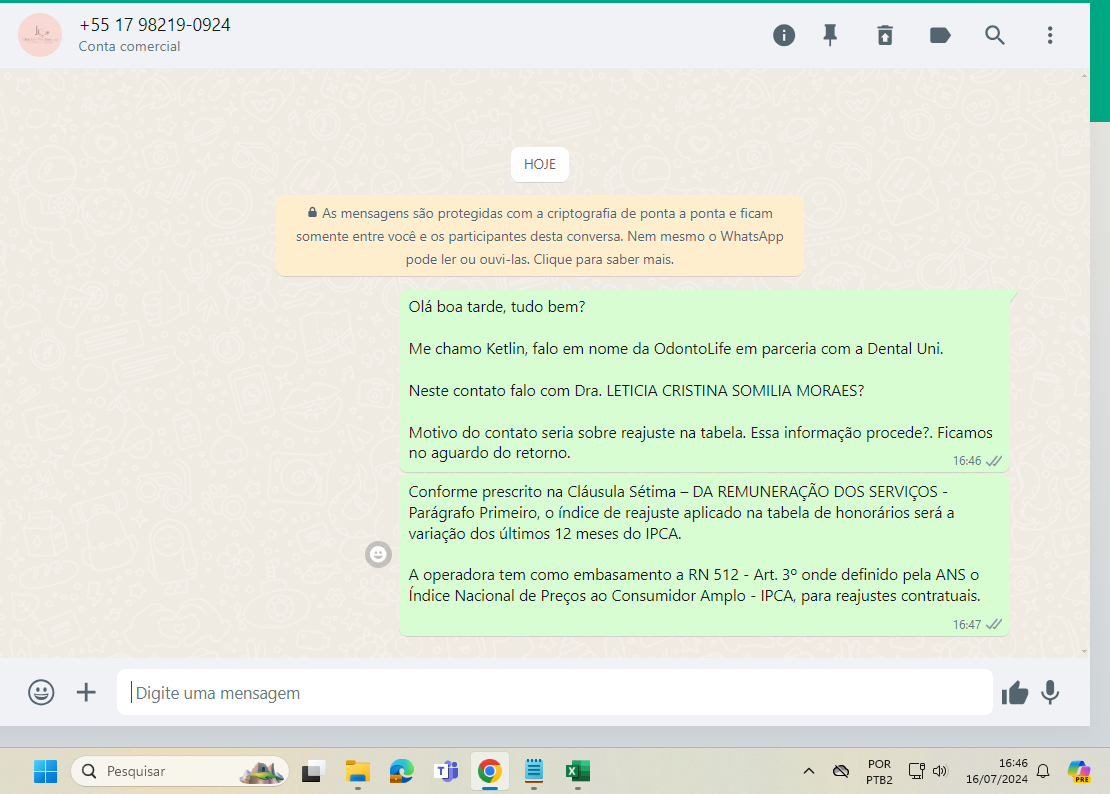Open the attach plus menu
The height and width of the screenshot is (794, 1110).
tap(86, 692)
